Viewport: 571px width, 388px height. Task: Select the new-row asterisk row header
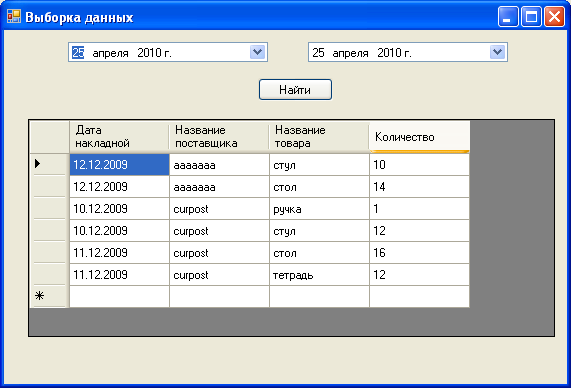[50, 296]
